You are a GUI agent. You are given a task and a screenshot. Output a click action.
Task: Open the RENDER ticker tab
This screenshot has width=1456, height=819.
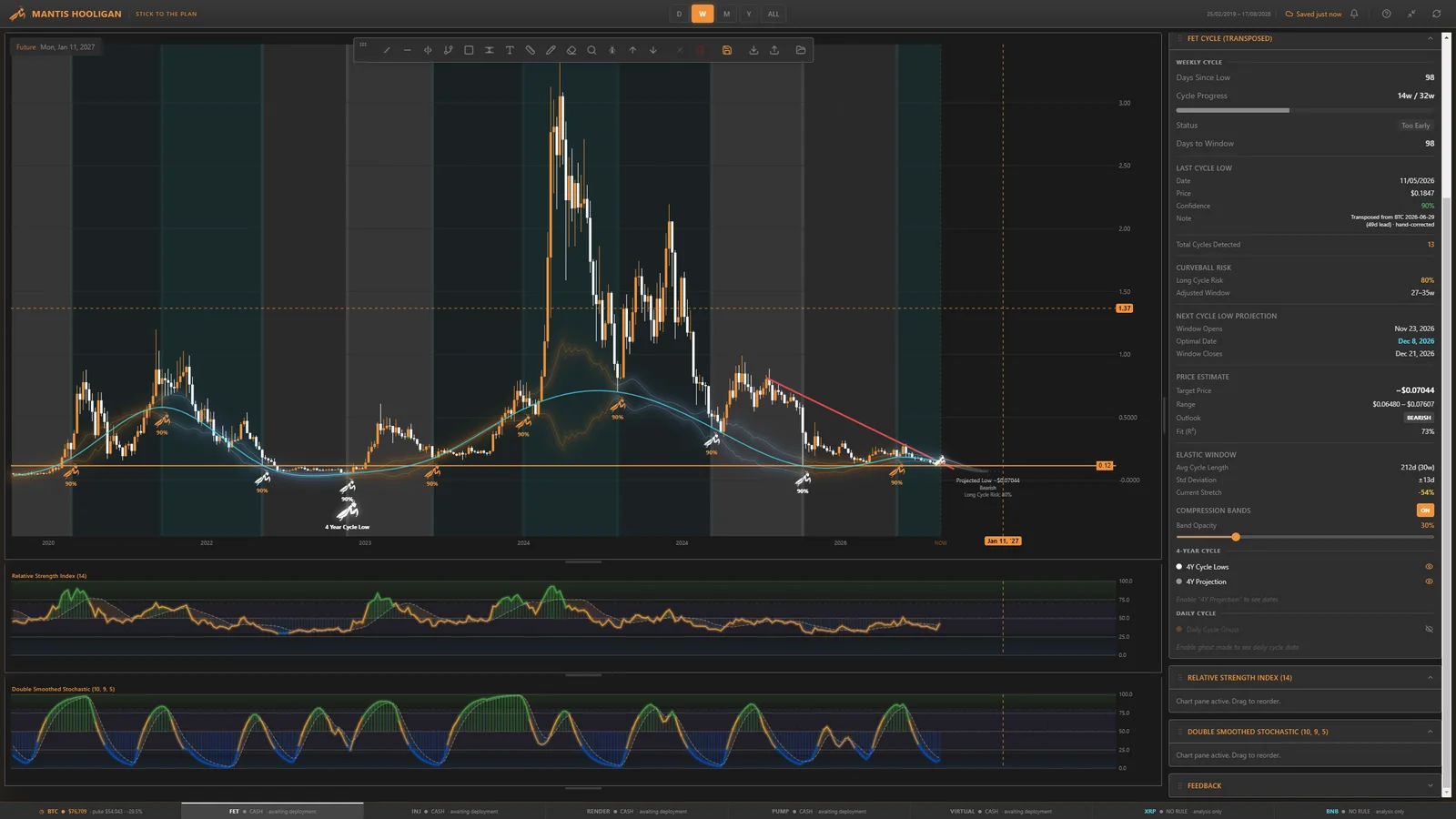pos(636,811)
